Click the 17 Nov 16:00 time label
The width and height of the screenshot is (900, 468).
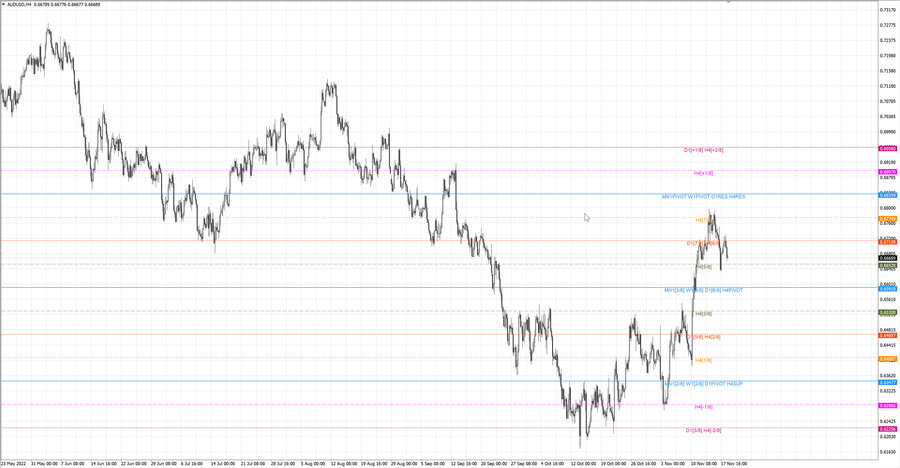734,463
